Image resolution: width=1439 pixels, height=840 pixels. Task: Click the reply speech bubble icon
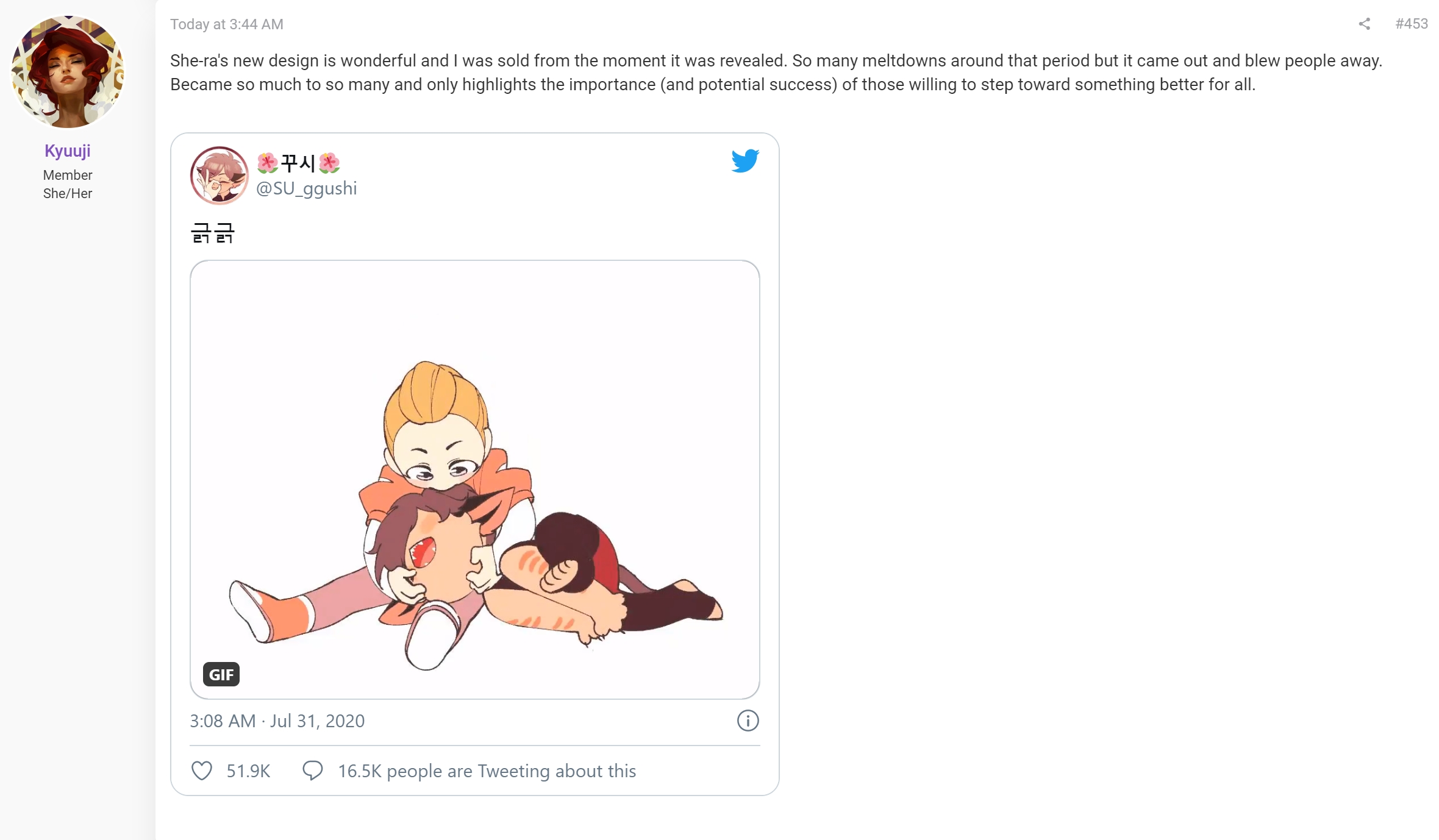click(313, 771)
